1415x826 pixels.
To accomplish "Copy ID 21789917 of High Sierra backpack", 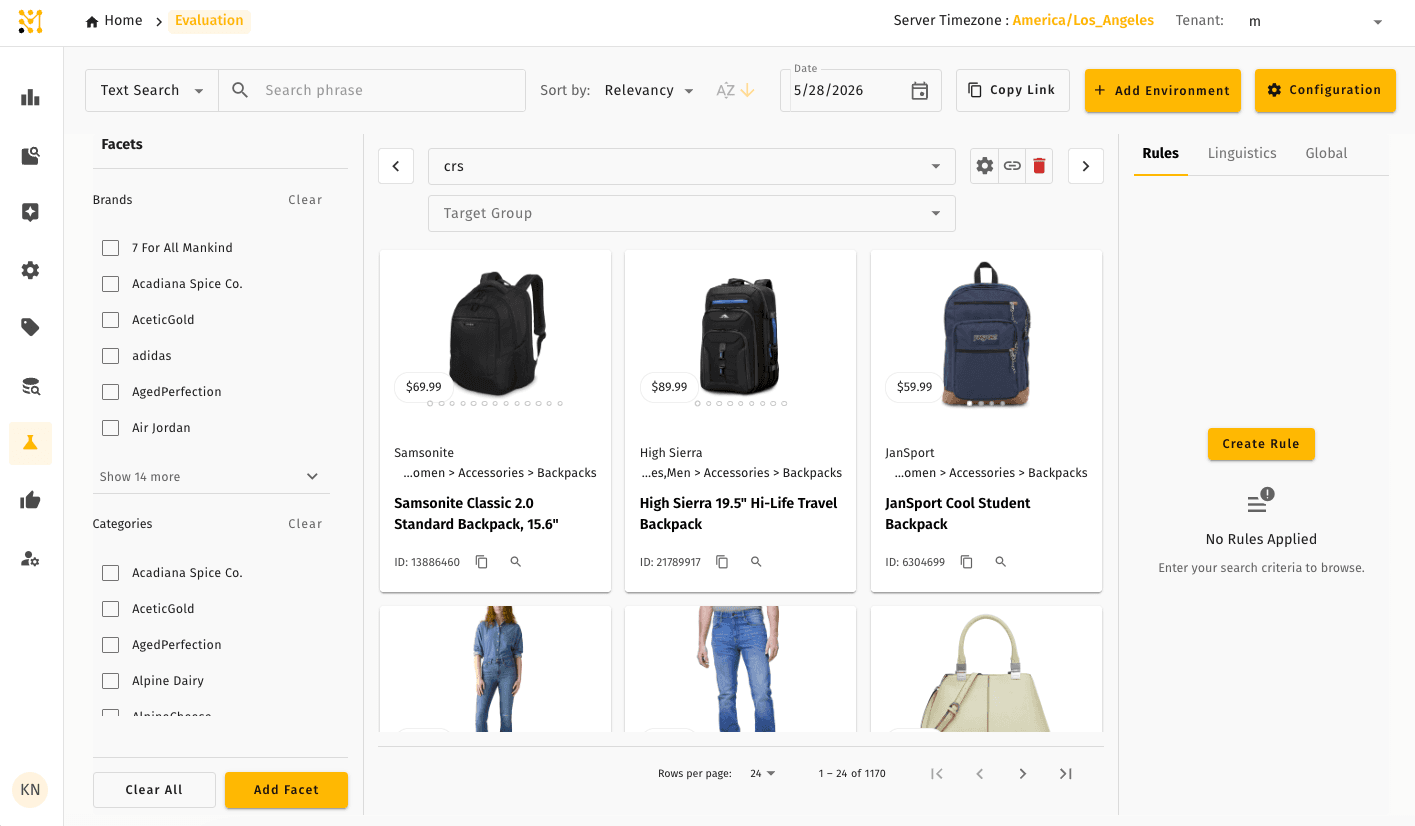I will point(722,562).
